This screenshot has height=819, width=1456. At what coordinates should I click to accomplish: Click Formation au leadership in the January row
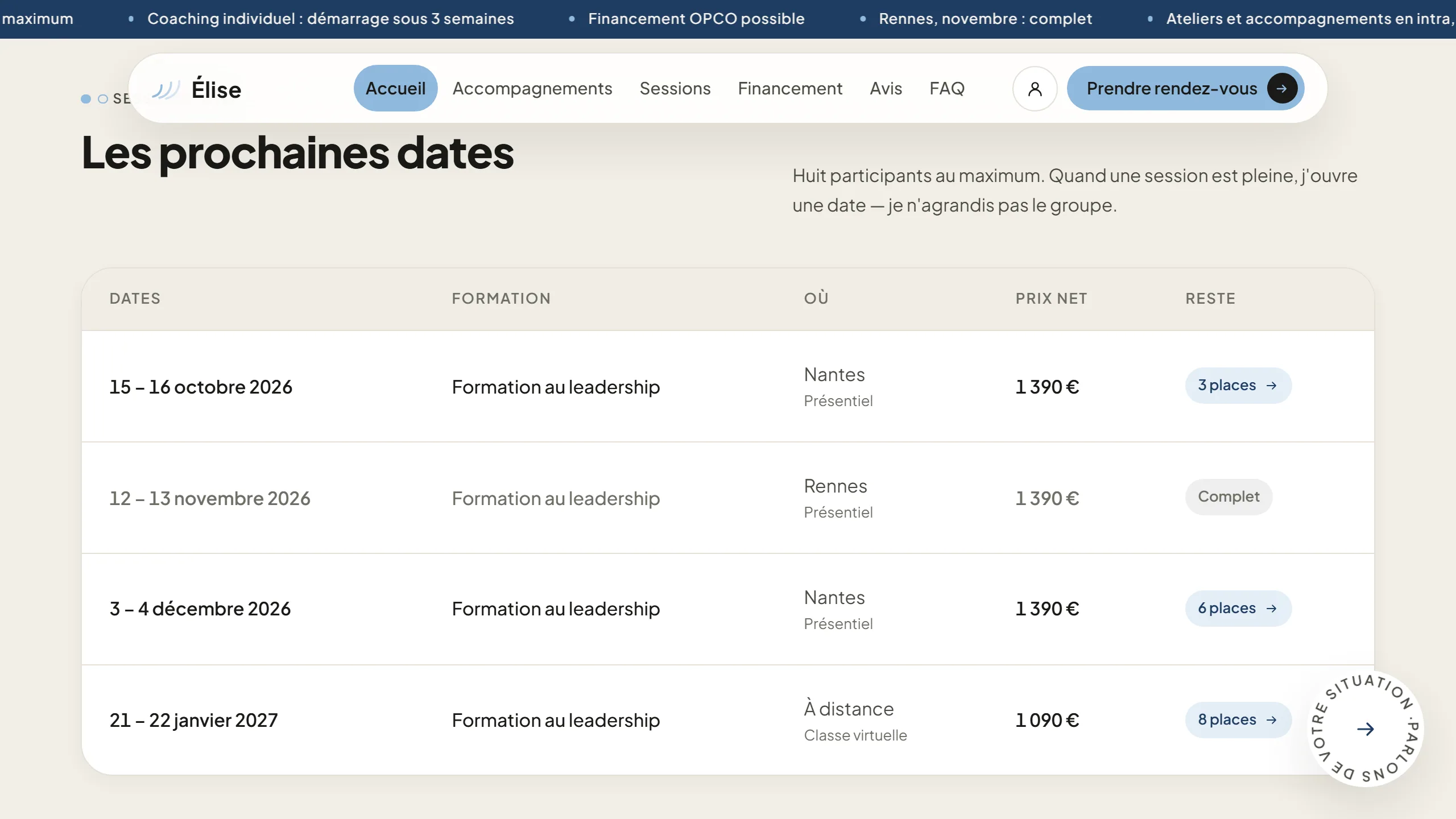click(x=556, y=720)
